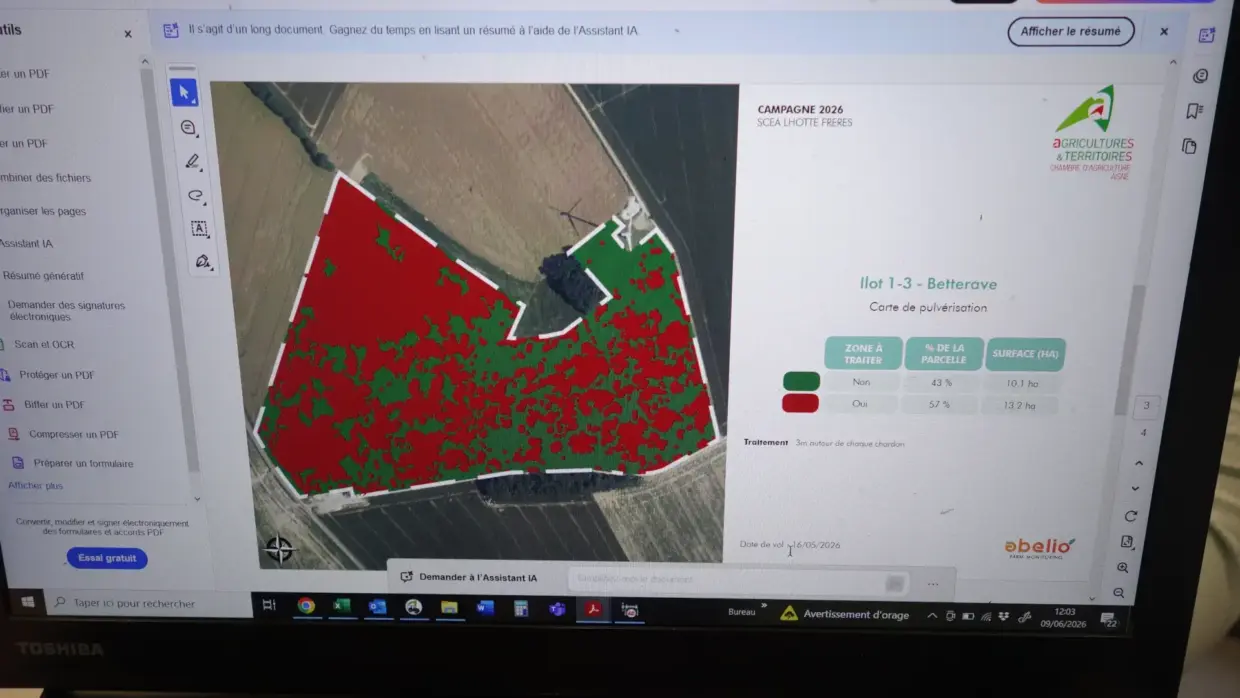Open Microsoft Teams from taskbar

(556, 609)
